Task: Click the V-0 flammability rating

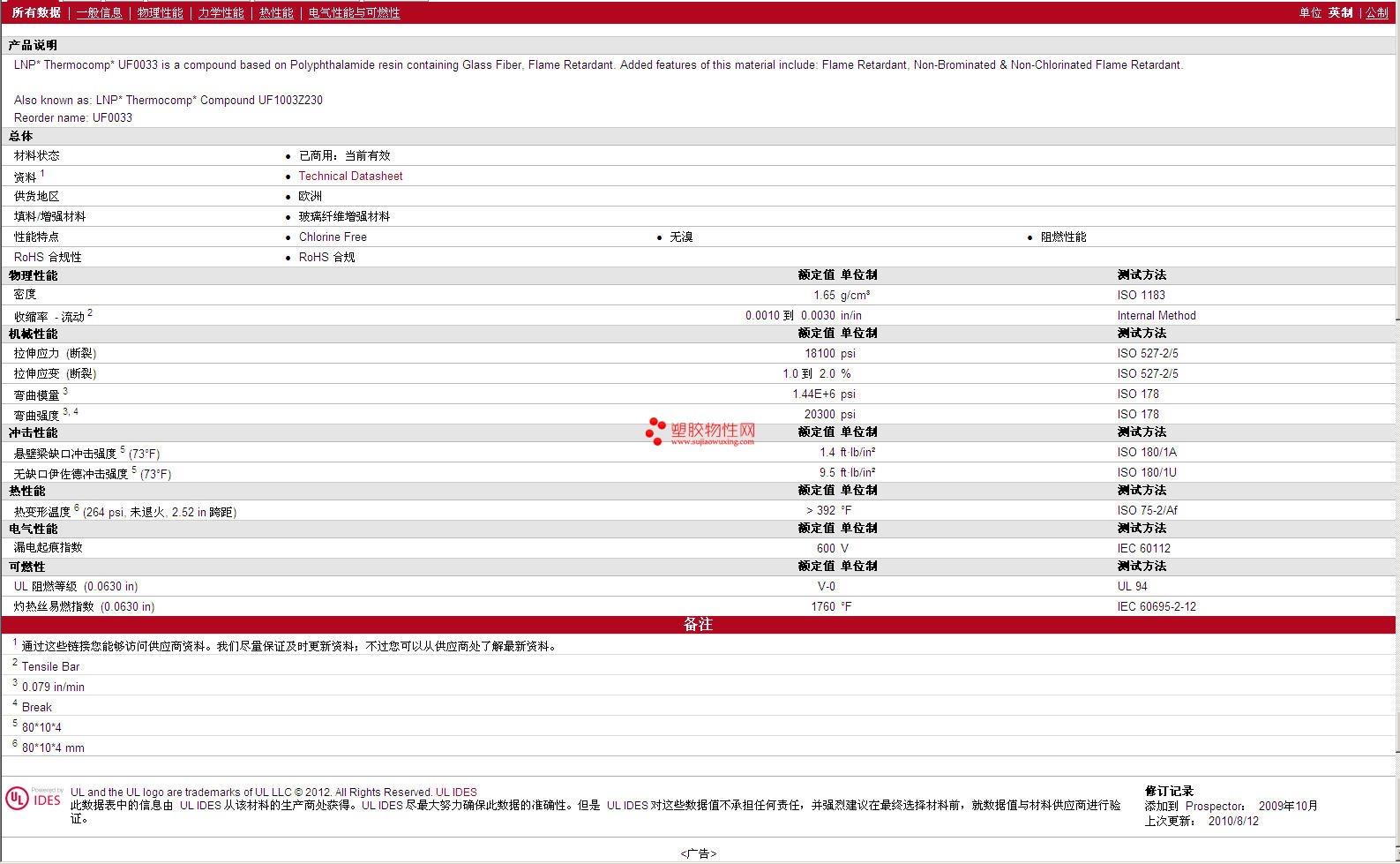Action: point(827,586)
